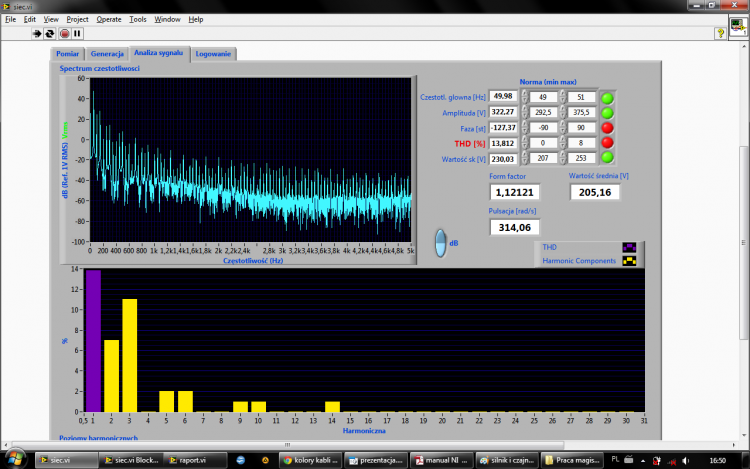Click the green LED for Wartość sk
This screenshot has width=750, height=469.
point(607,157)
